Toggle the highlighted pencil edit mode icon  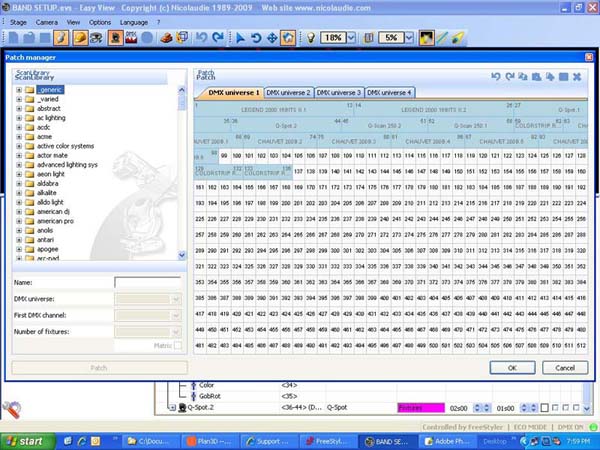(x=61, y=38)
